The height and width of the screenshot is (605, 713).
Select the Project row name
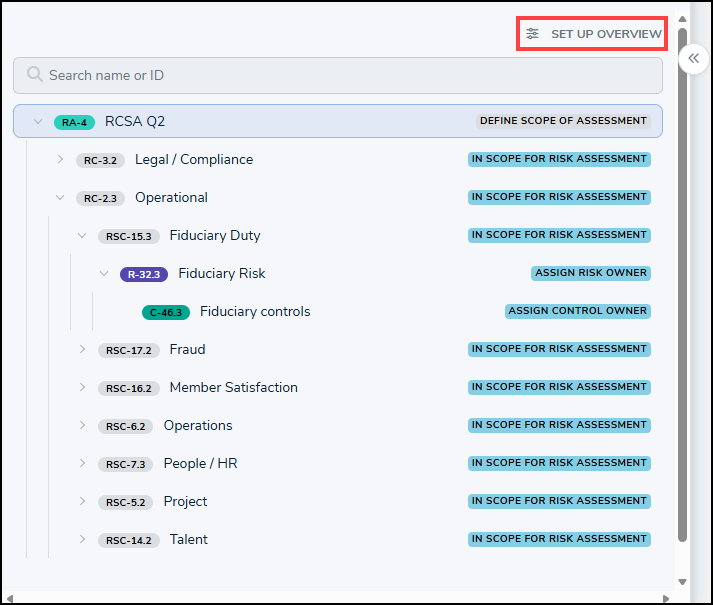click(x=185, y=502)
